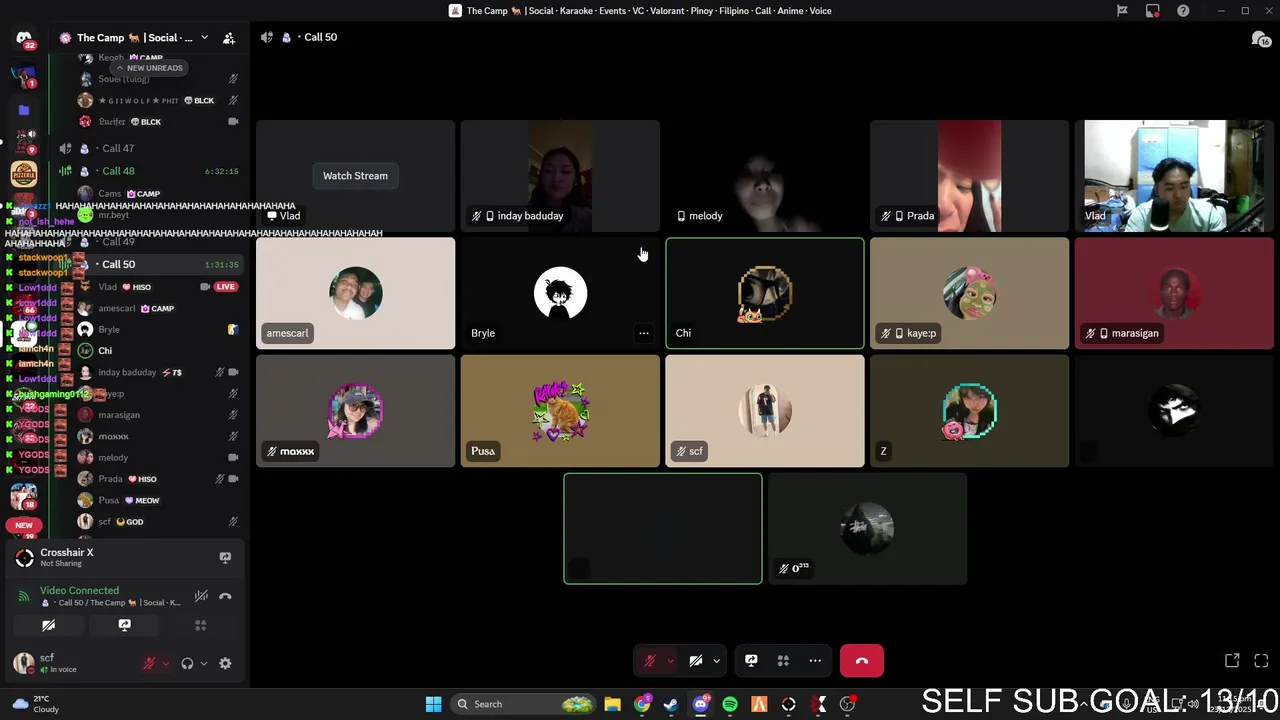Pop out the call window
1280x720 pixels.
point(1232,661)
